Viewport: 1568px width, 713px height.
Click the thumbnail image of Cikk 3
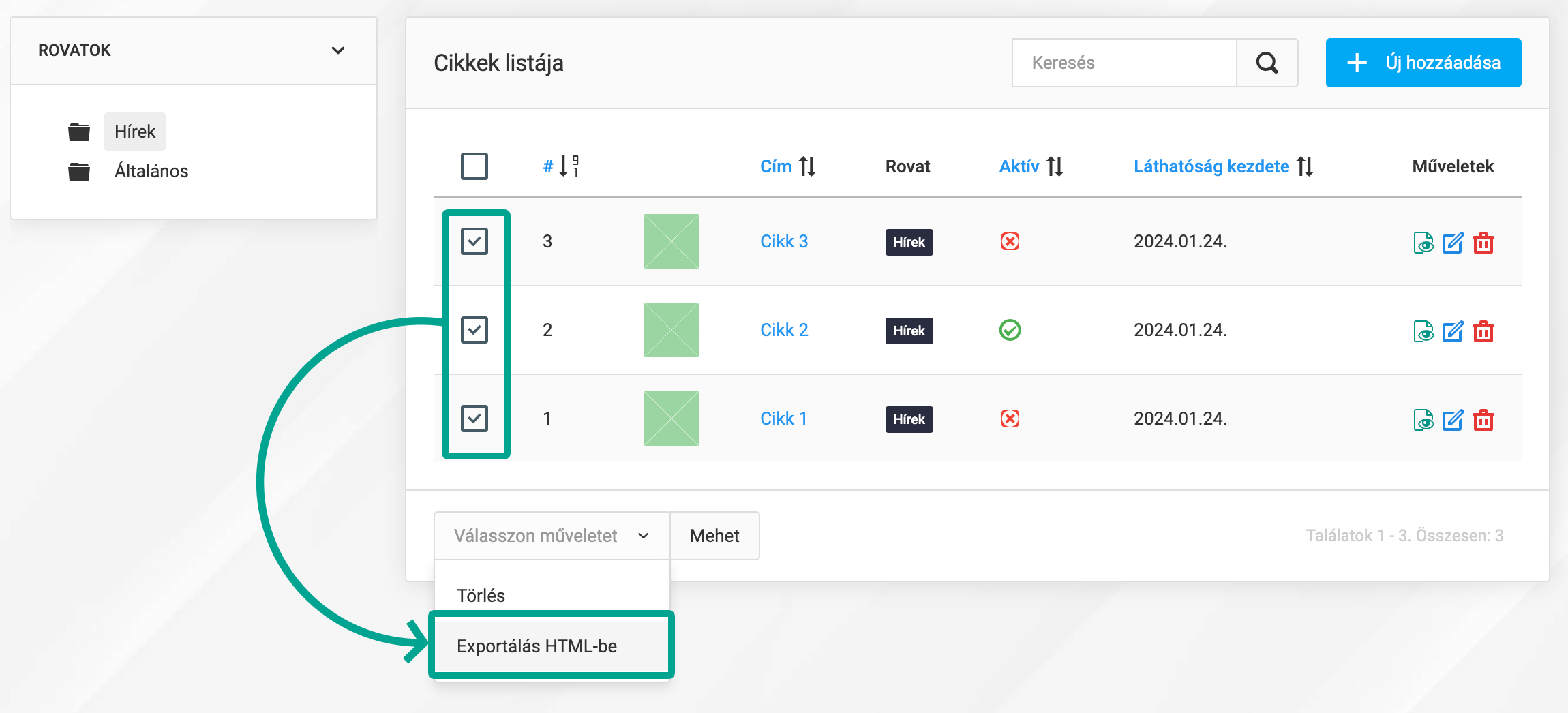click(x=672, y=241)
